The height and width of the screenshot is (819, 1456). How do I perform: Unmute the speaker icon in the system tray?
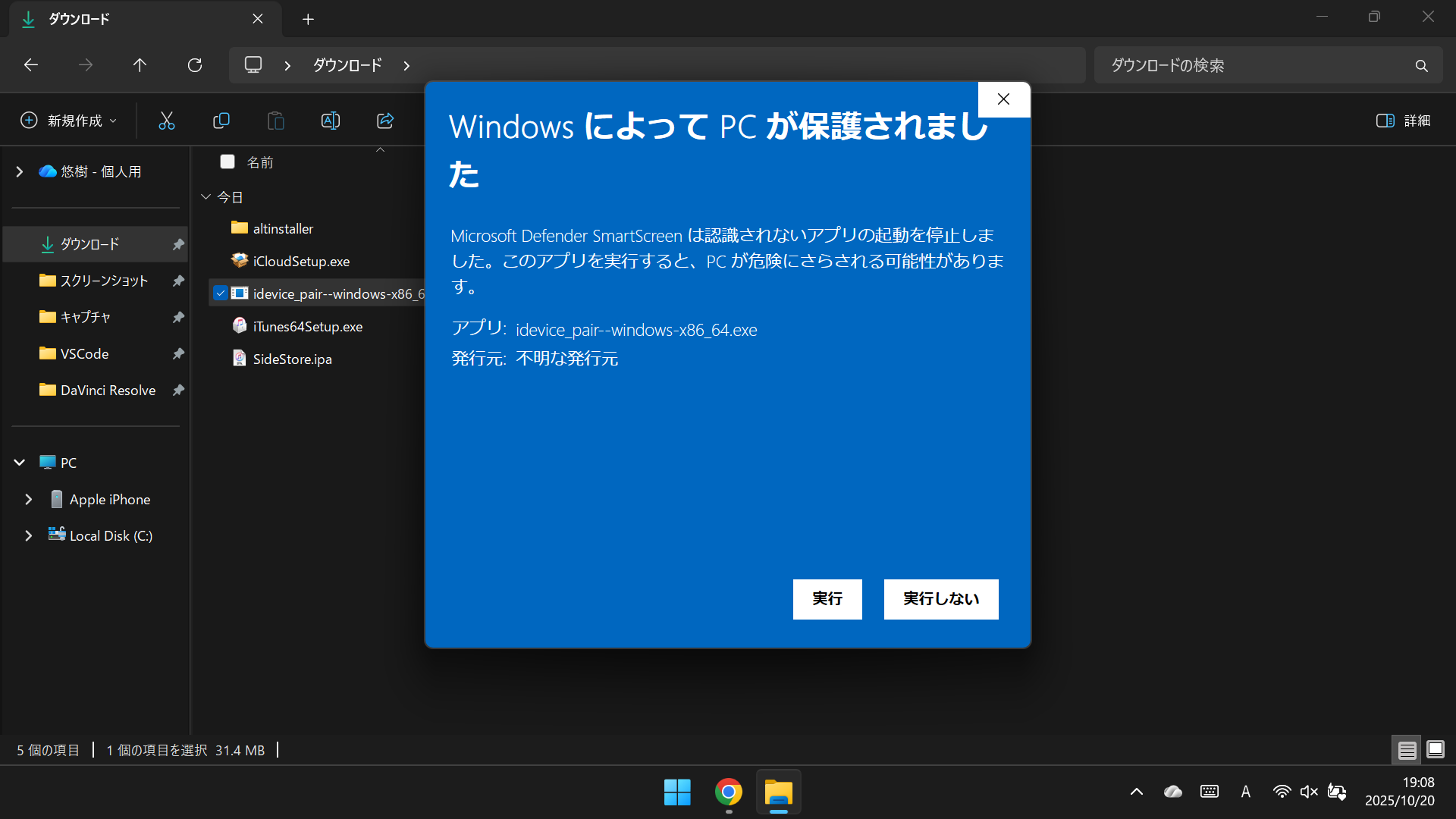pyautogui.click(x=1310, y=791)
